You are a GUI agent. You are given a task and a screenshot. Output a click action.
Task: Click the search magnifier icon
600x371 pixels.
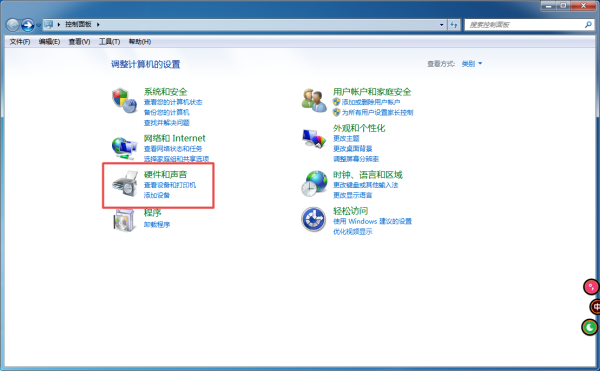(588, 24)
